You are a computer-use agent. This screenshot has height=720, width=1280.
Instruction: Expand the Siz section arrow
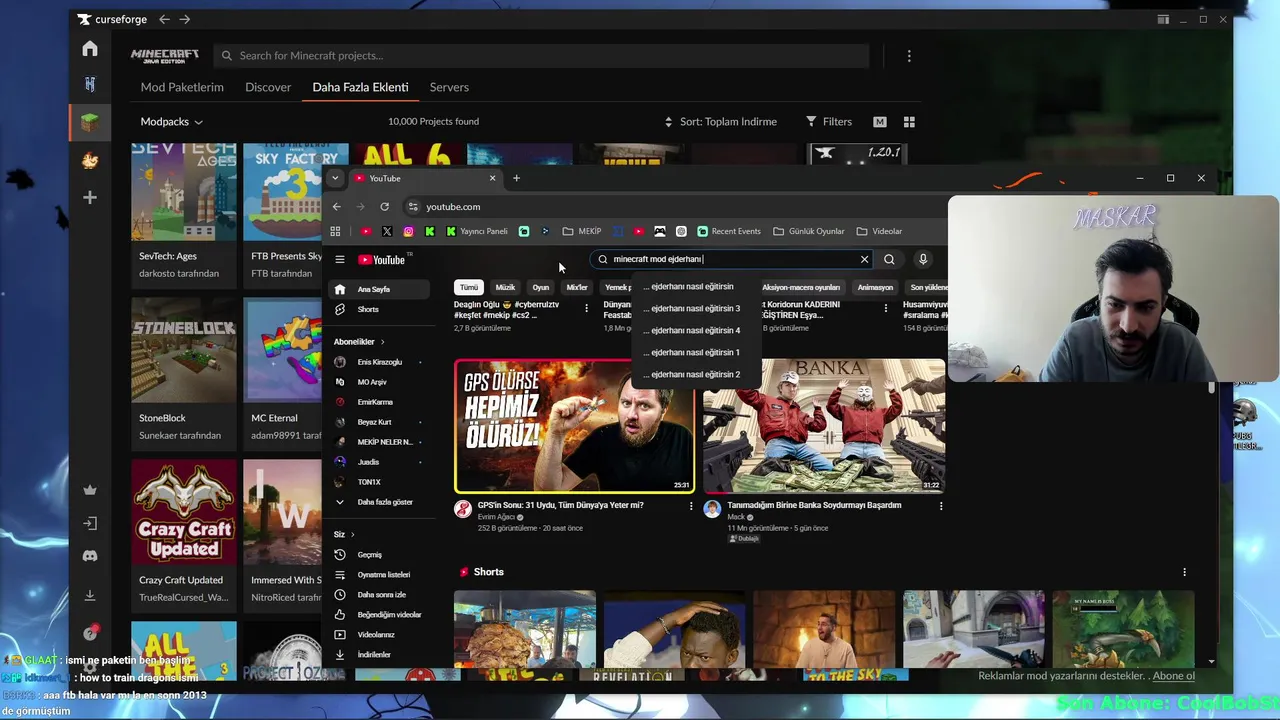coord(353,535)
